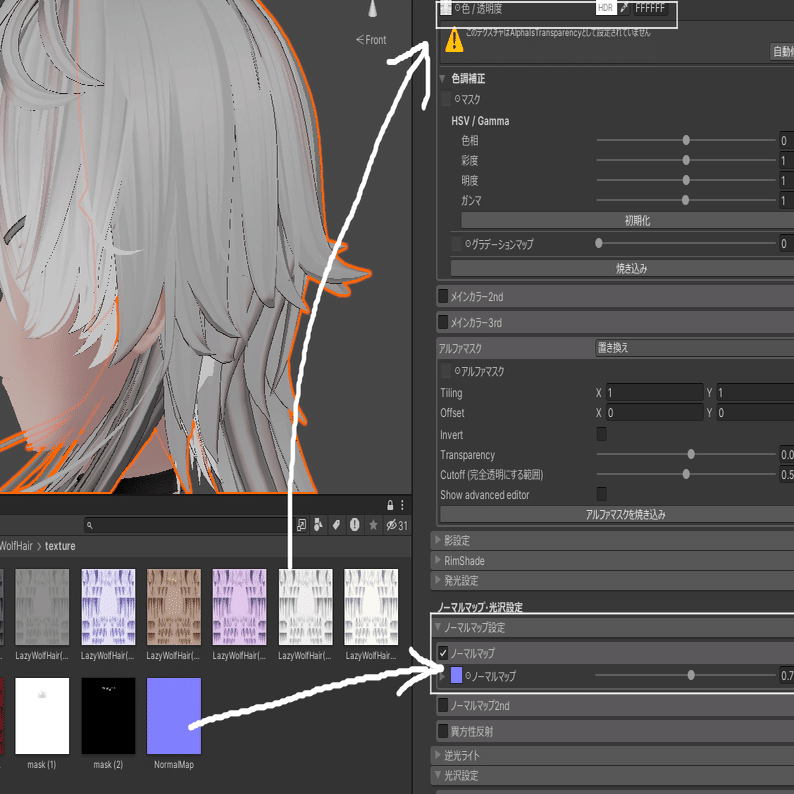Toggle the Invert checkbox
Screen dimensions: 794x794
click(602, 434)
